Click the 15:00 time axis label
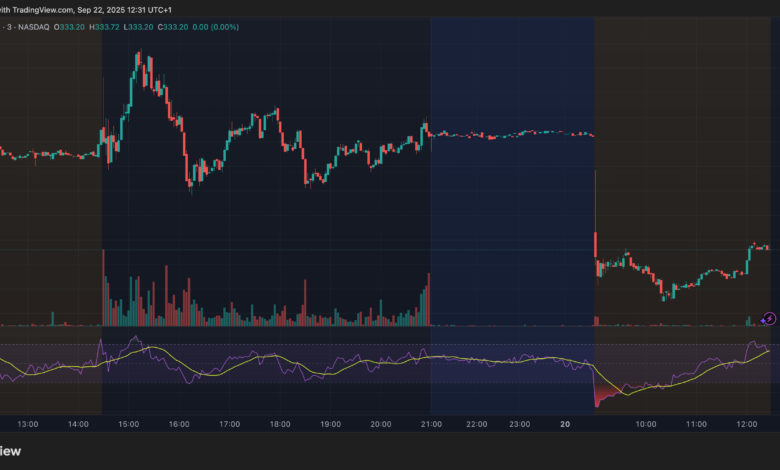This screenshot has width=780, height=470. coord(128,424)
